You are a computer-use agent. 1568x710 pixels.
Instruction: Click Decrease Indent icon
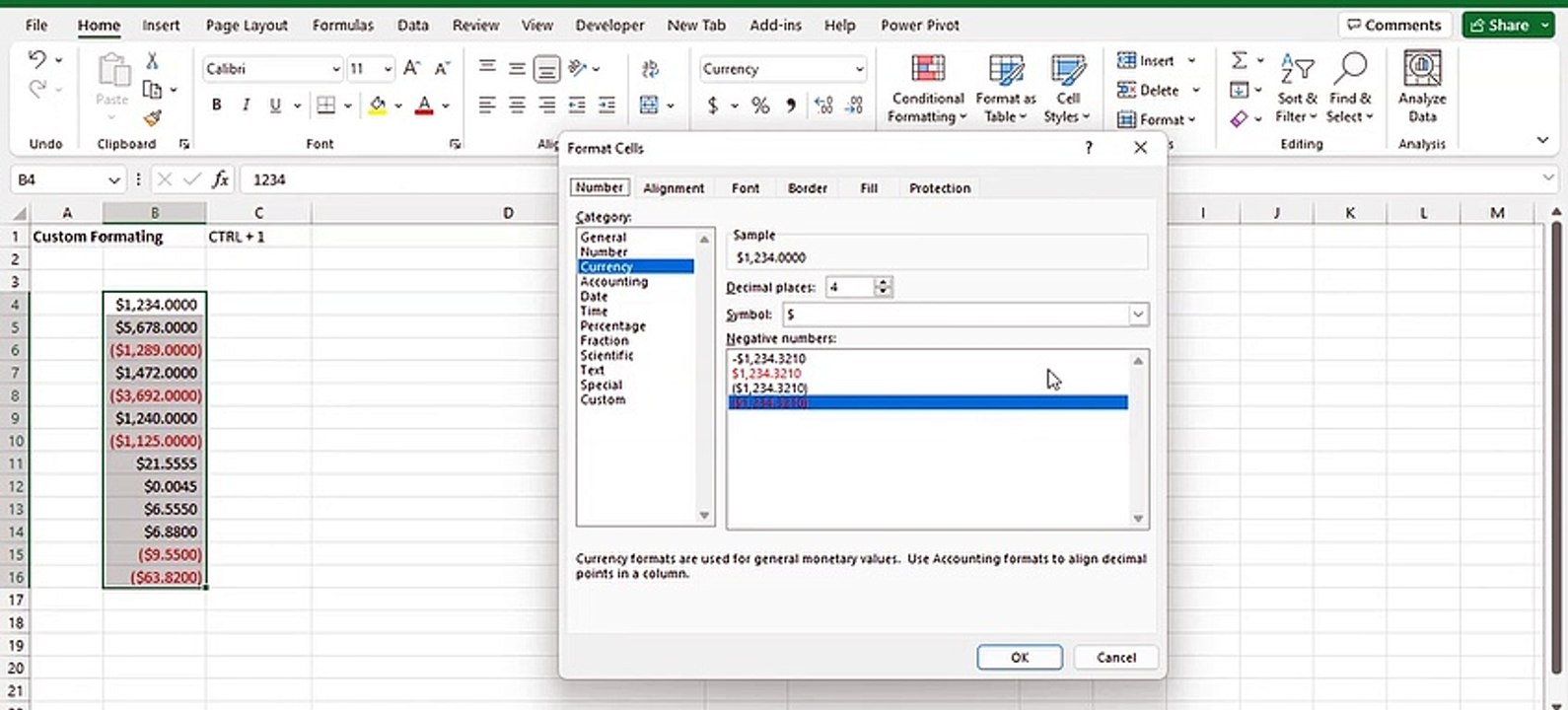tap(577, 105)
